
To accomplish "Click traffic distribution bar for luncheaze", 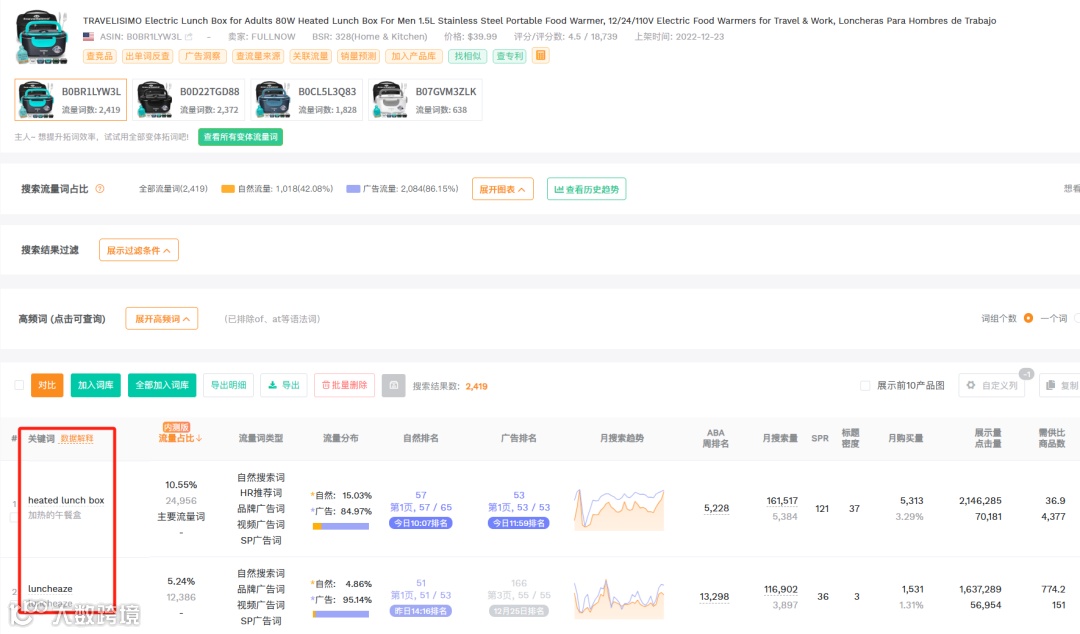I will (x=341, y=614).
